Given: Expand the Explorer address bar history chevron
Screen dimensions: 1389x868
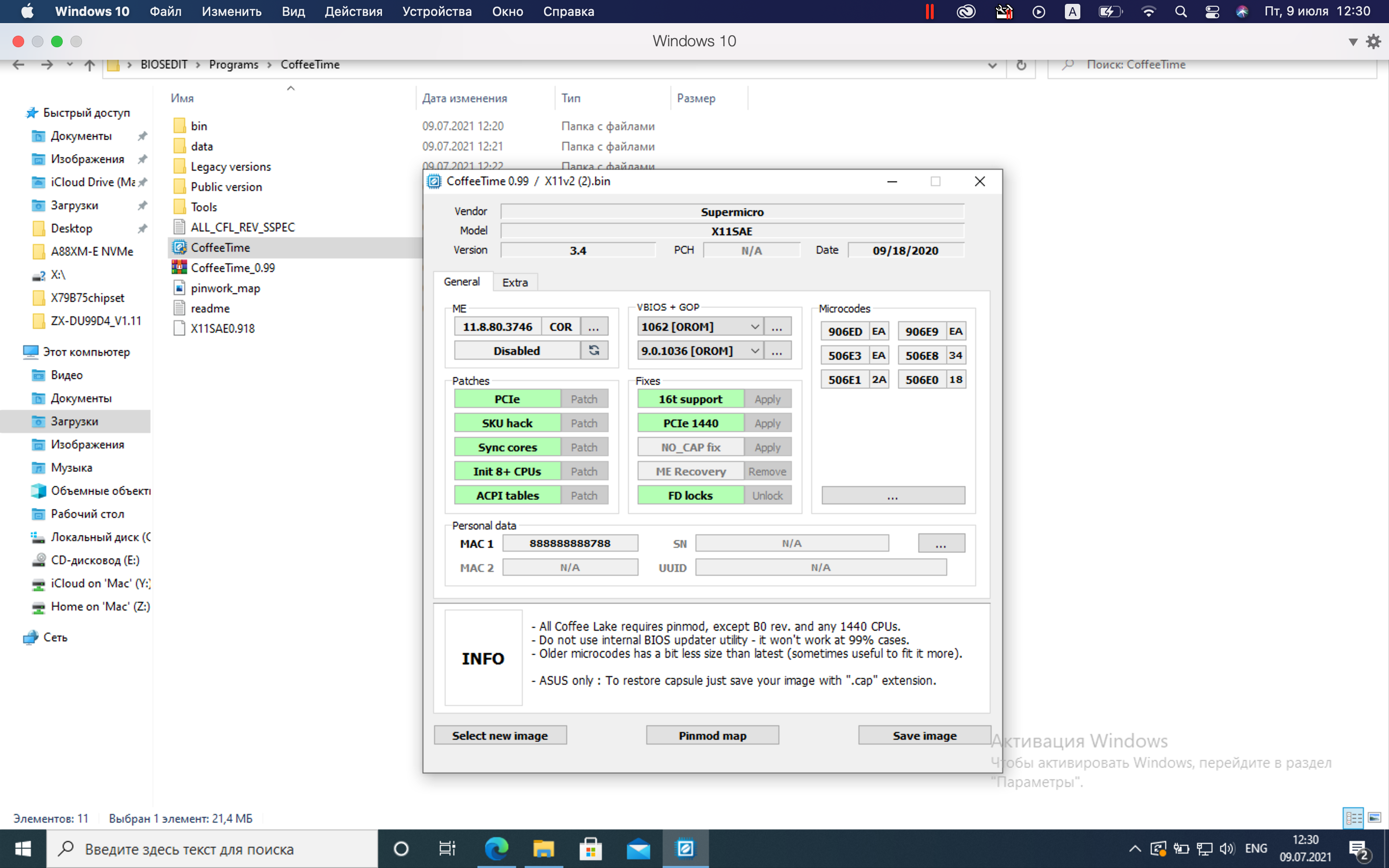Looking at the screenshot, I should (992, 65).
